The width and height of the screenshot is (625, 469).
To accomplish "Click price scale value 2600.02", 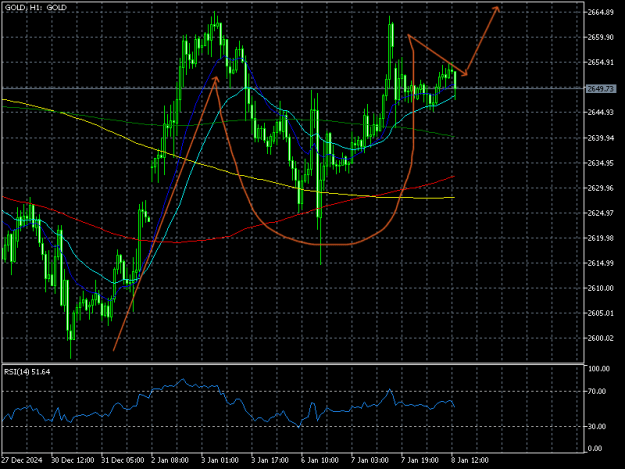I will [x=601, y=338].
